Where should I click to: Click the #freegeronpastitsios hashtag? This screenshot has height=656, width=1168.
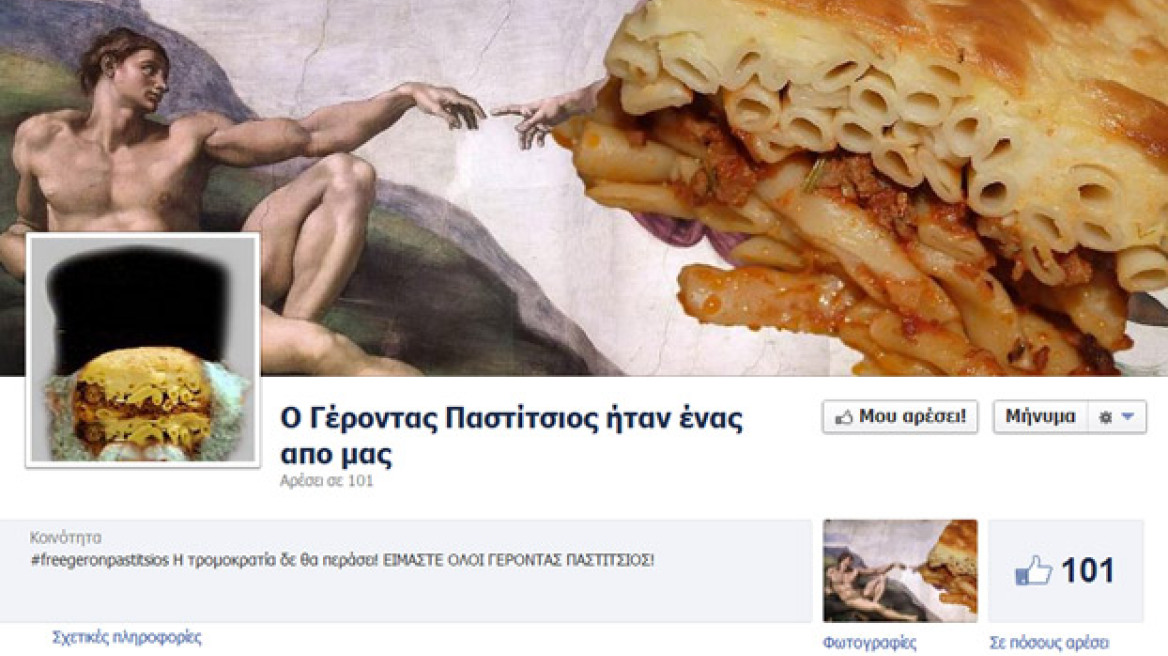[100, 560]
